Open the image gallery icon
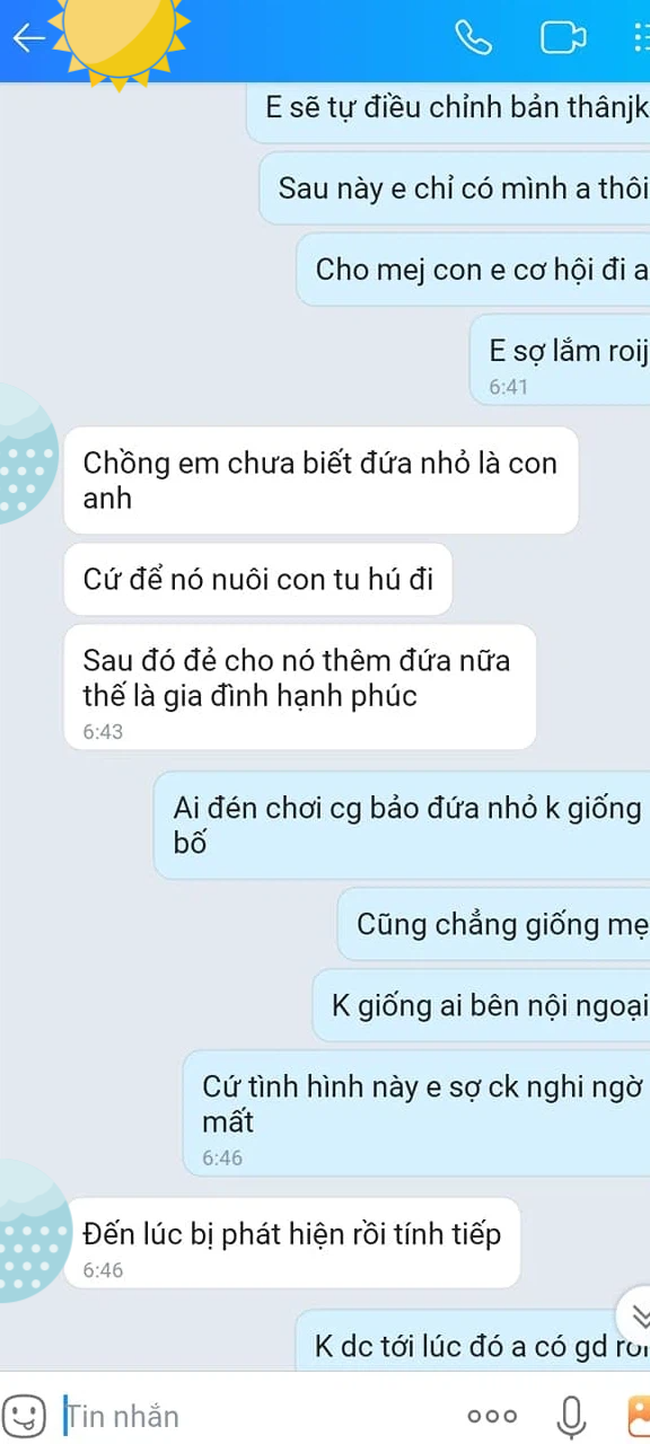This screenshot has height=1444, width=650. [x=638, y=1415]
